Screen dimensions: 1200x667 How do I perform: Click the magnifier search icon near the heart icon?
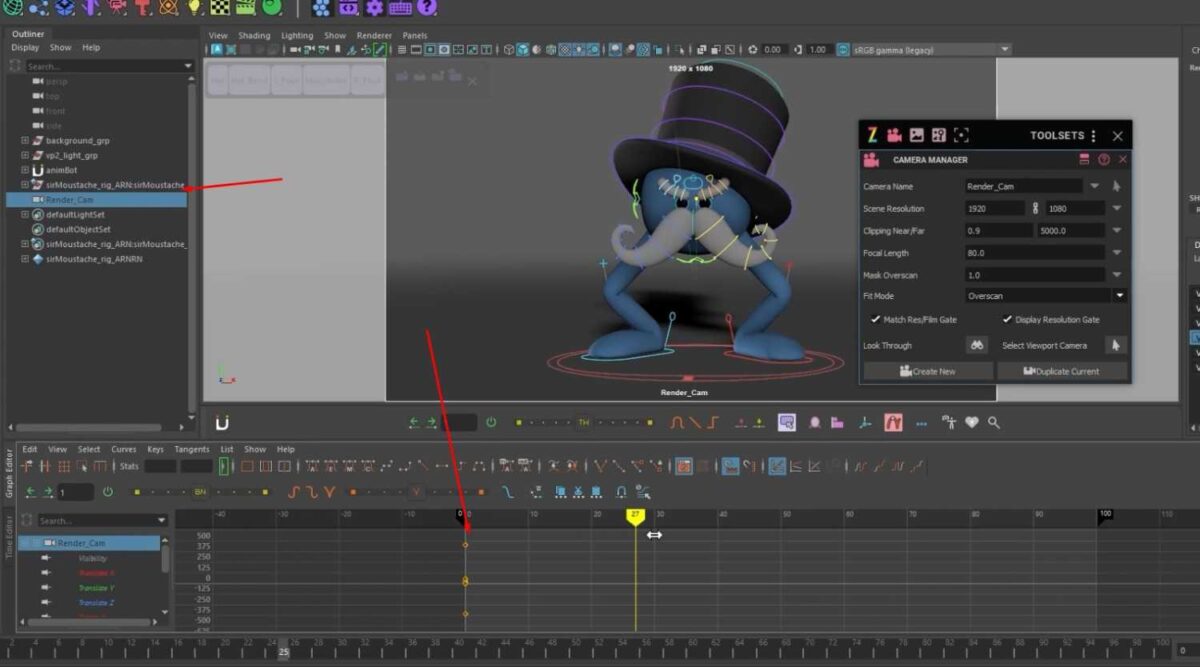(x=992, y=422)
